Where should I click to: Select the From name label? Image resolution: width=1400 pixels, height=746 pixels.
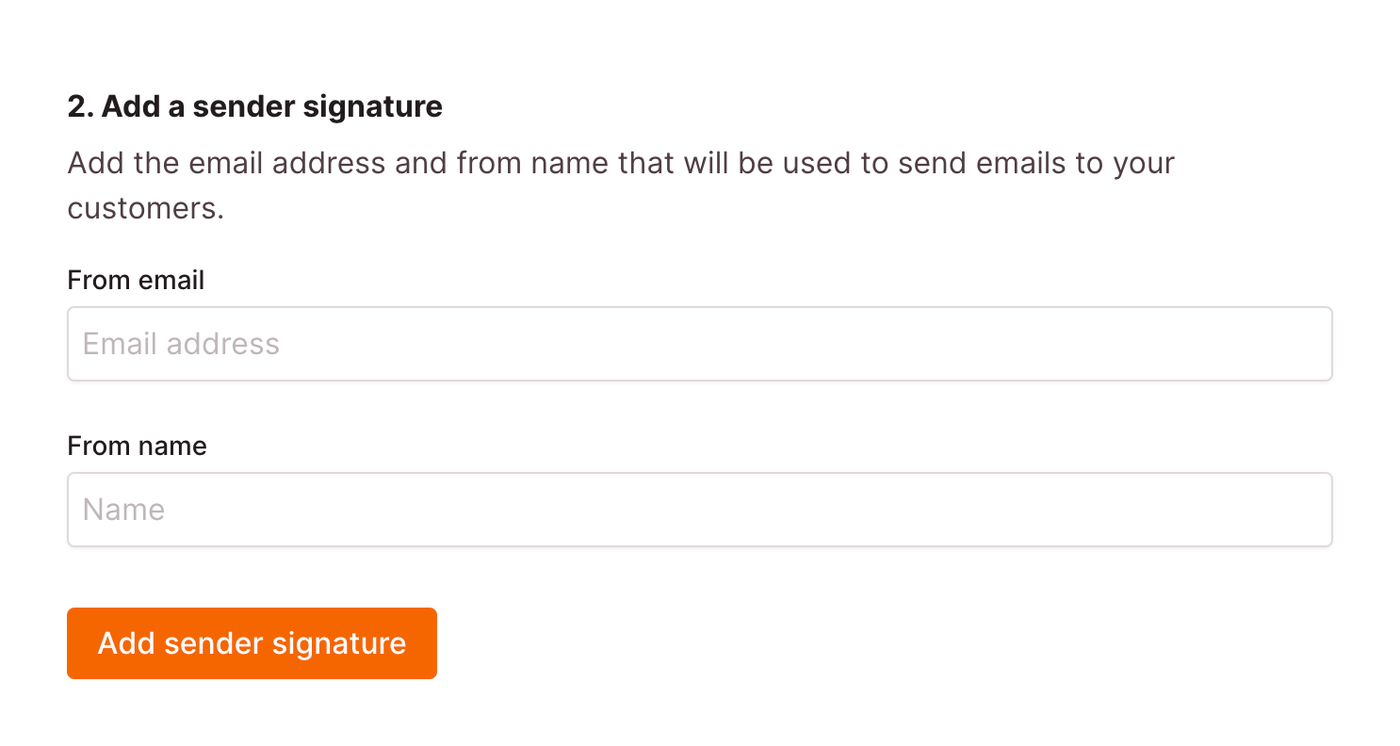pos(136,446)
